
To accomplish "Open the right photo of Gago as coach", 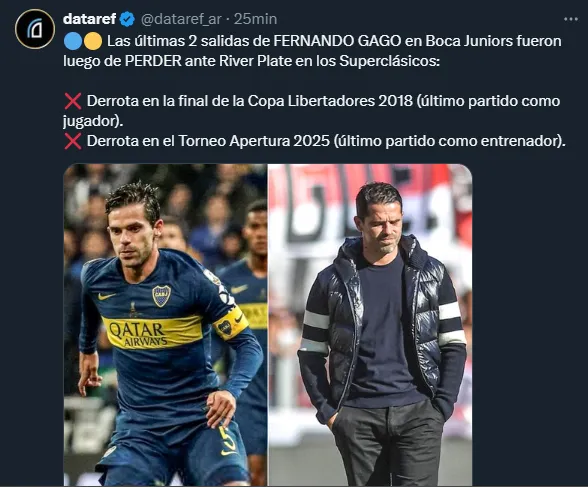I will click(370, 325).
